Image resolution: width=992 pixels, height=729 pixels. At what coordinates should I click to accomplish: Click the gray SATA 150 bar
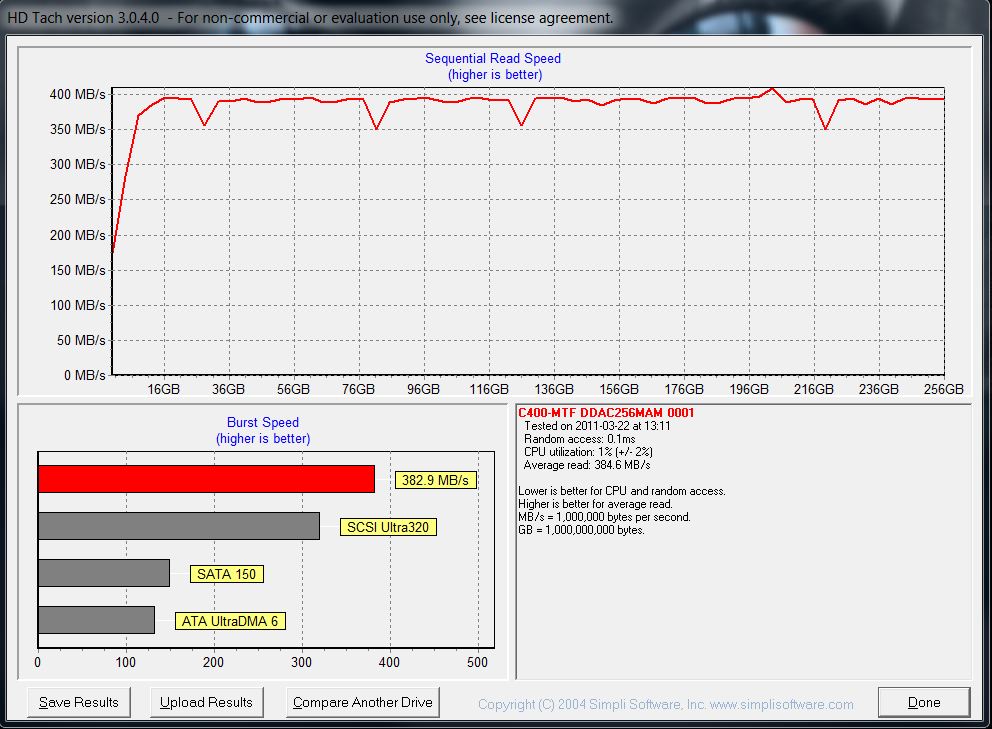[103, 573]
